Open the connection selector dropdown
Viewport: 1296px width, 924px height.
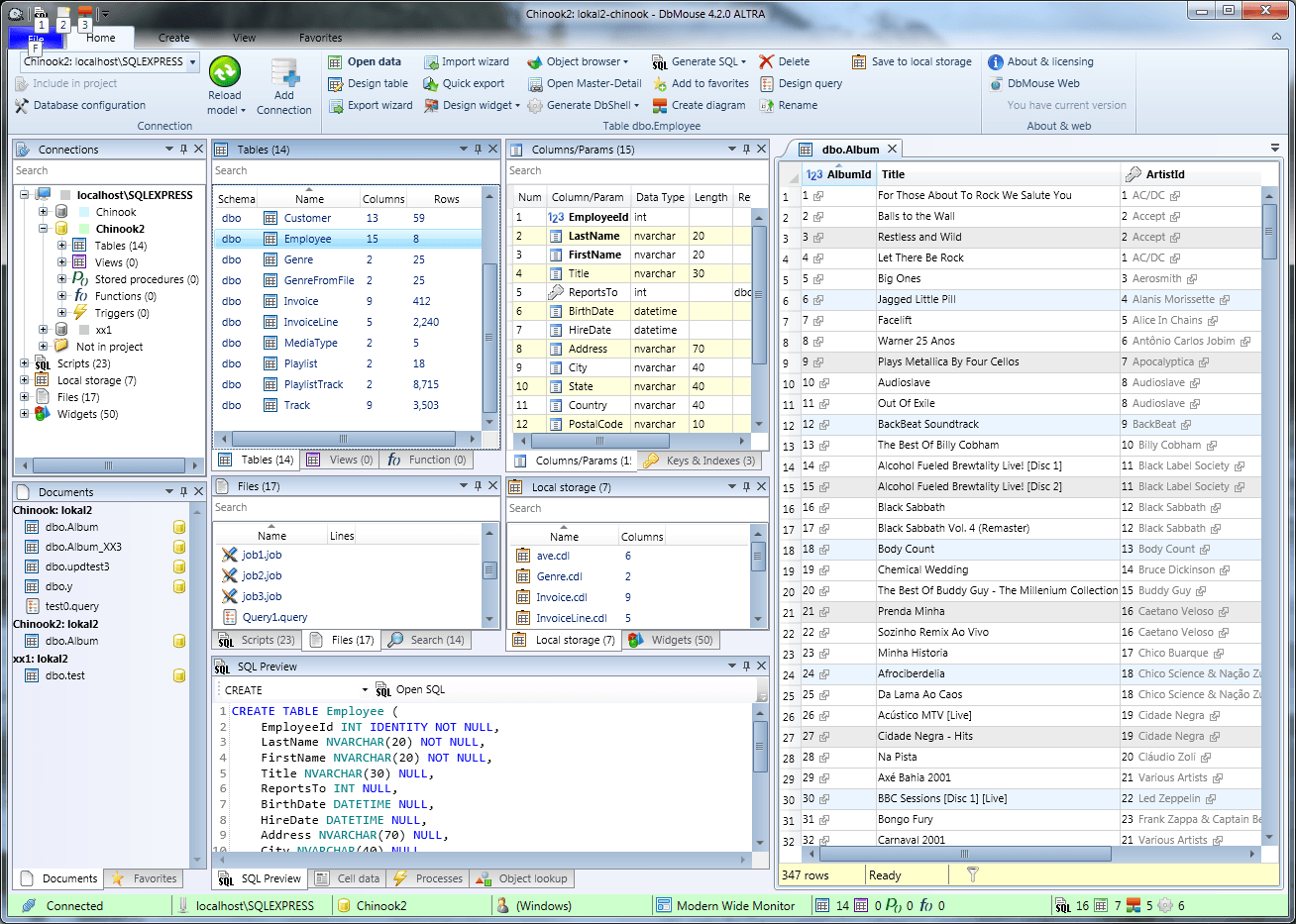(x=194, y=60)
